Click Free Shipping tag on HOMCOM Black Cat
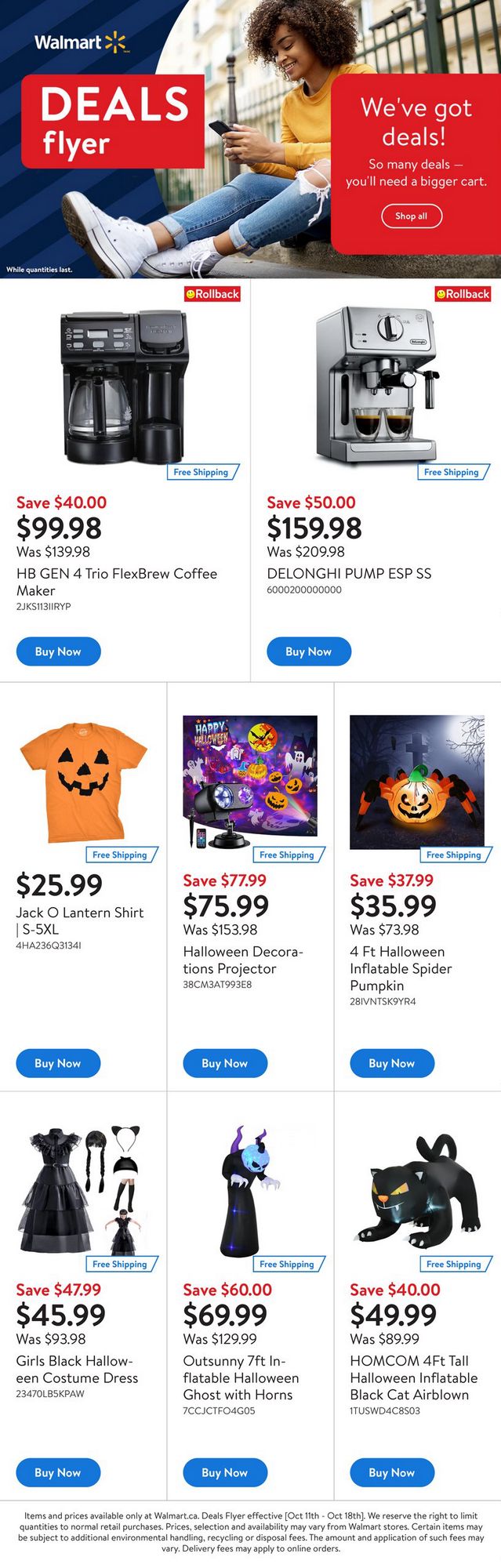Image resolution: width=501 pixels, height=1568 pixels. coord(455,1264)
